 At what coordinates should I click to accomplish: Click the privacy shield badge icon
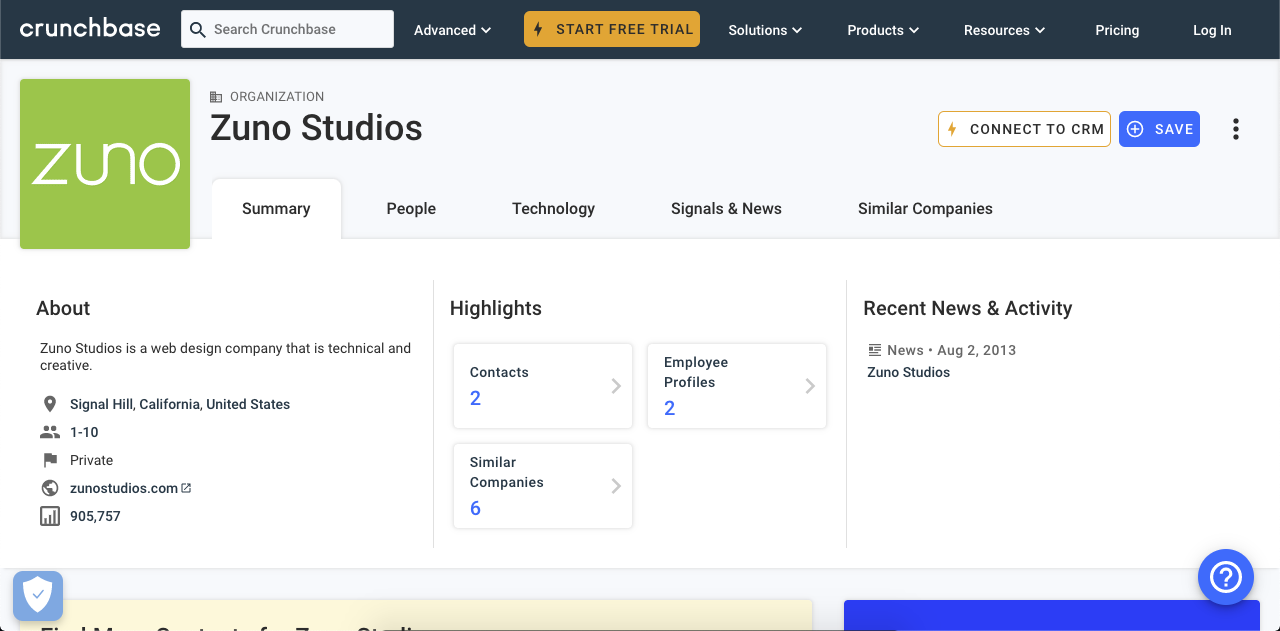click(x=38, y=596)
